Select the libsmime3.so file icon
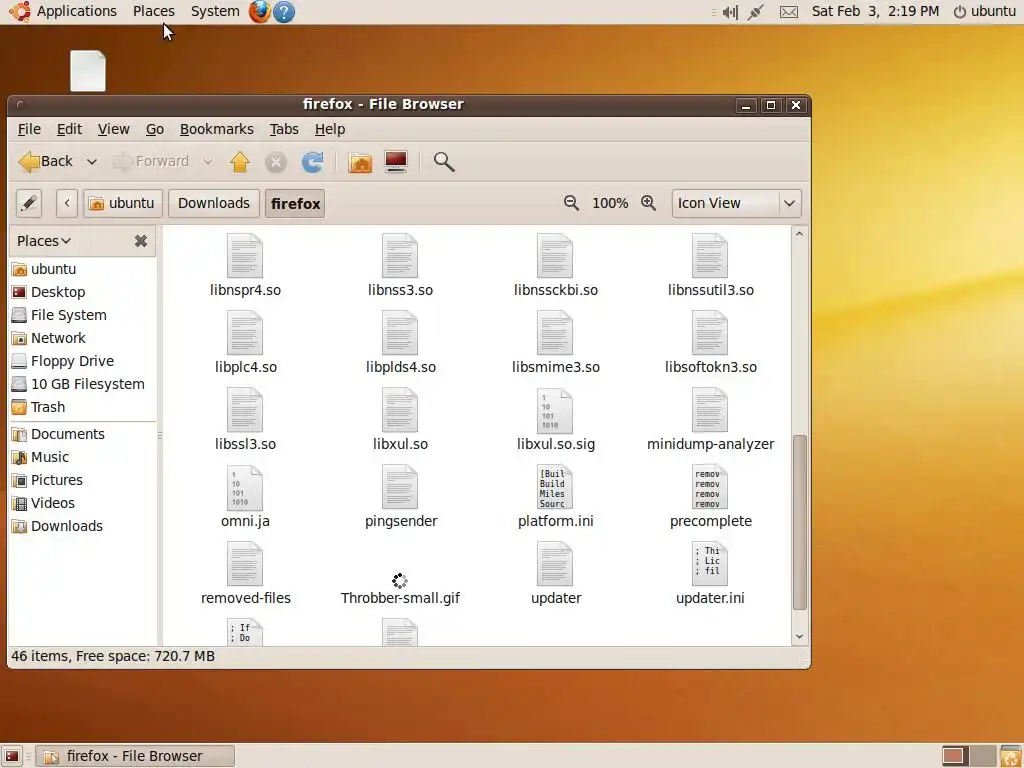Viewport: 1024px width, 768px height. point(555,333)
